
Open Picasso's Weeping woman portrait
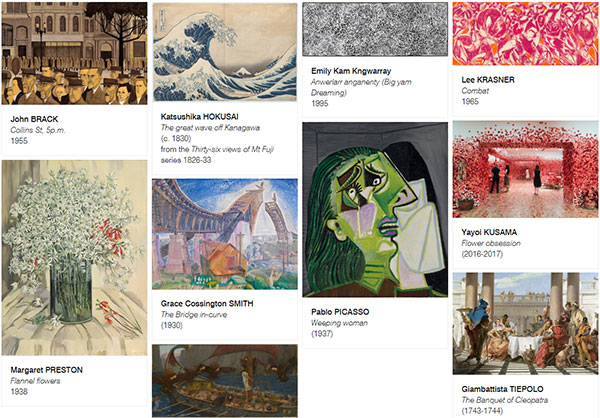[x=375, y=210]
